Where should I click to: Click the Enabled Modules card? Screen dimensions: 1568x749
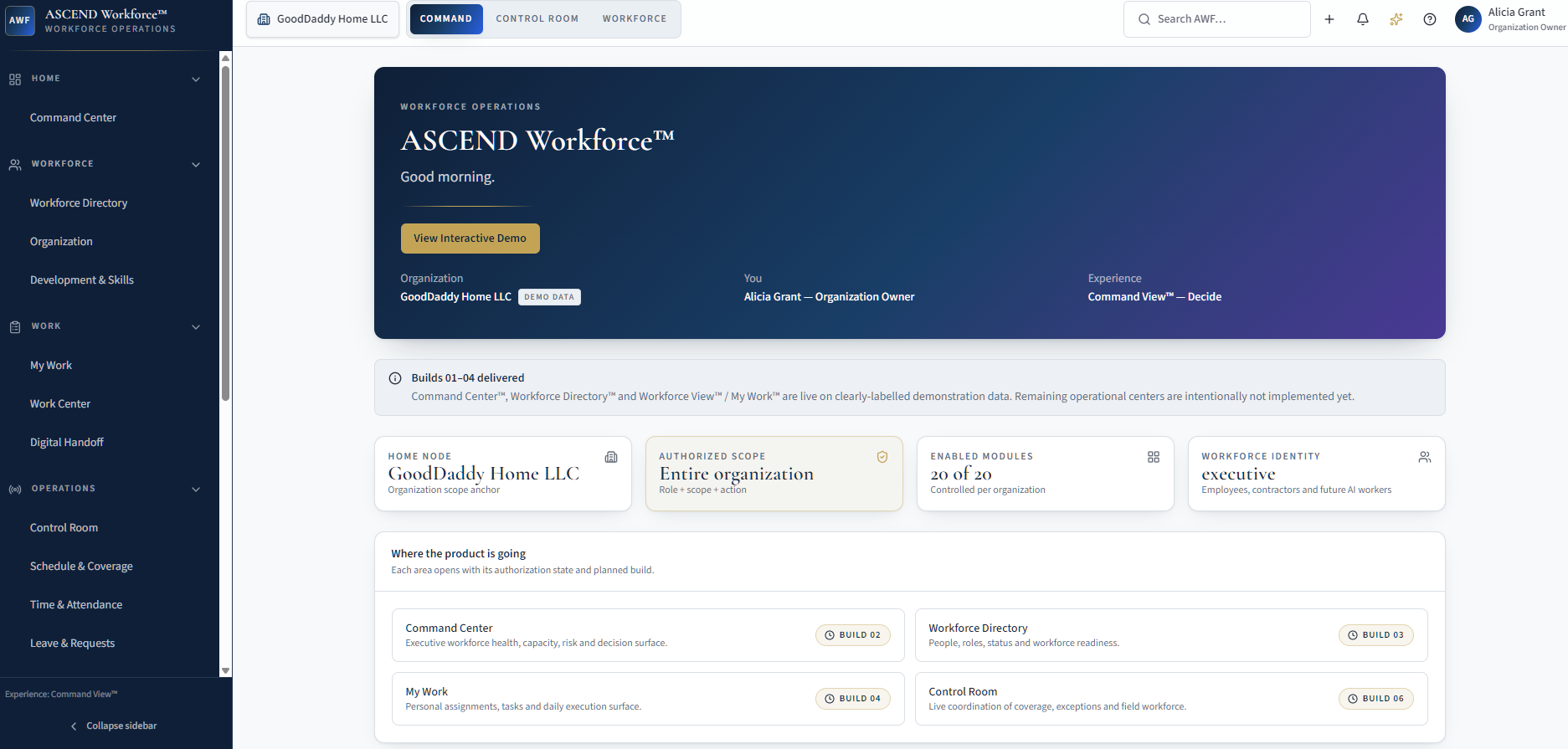1046,474
